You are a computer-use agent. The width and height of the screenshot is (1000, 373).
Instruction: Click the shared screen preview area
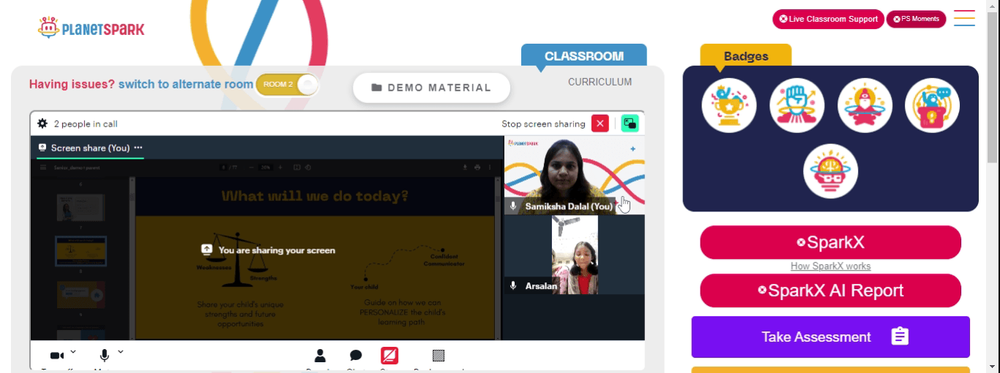[x=267, y=249]
